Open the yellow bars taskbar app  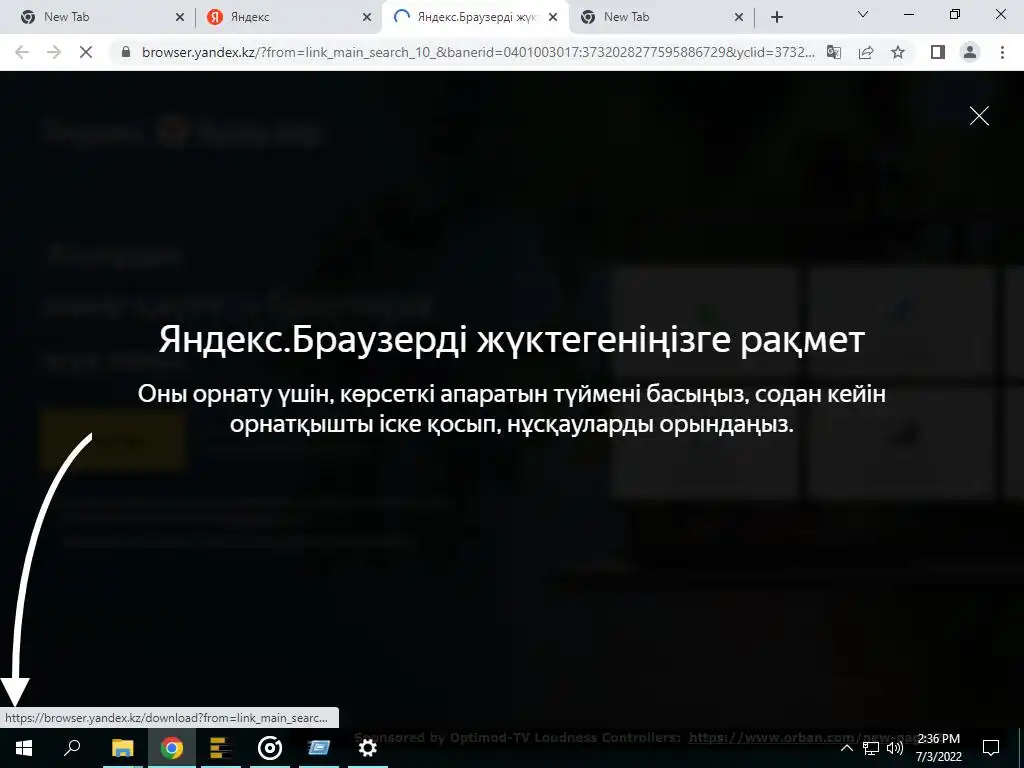[220, 748]
